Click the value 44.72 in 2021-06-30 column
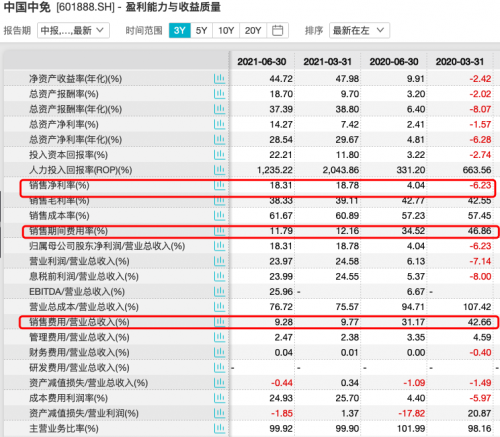This screenshot has height=437, width=500. 281,79
